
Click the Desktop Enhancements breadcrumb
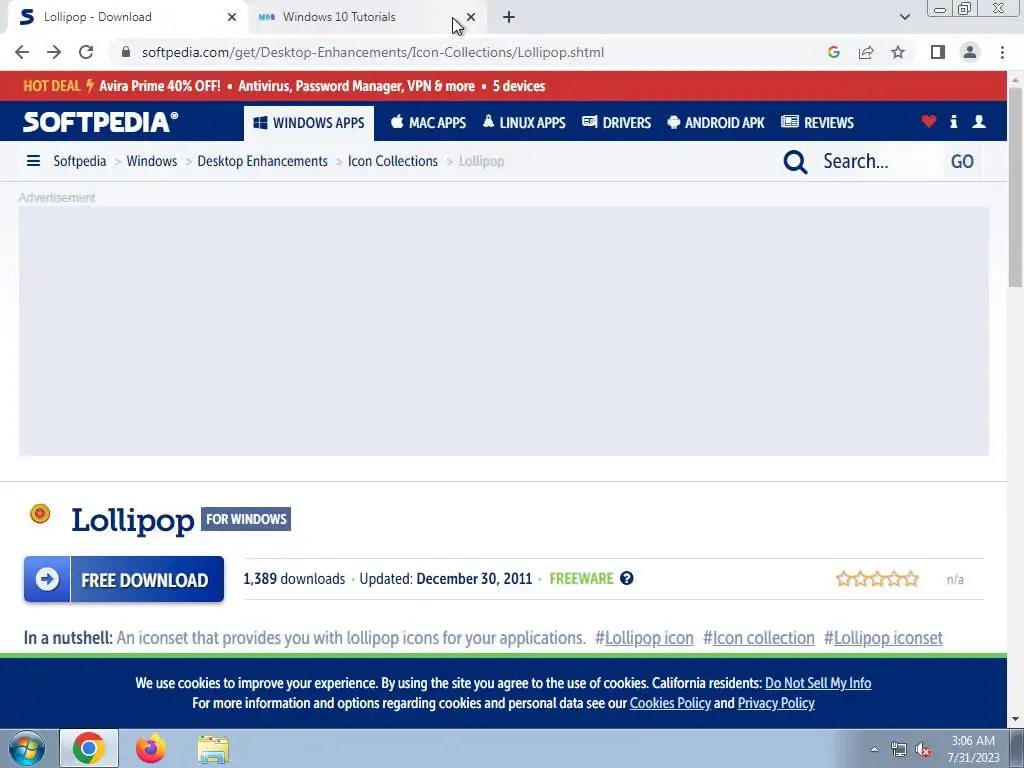pyautogui.click(x=263, y=161)
